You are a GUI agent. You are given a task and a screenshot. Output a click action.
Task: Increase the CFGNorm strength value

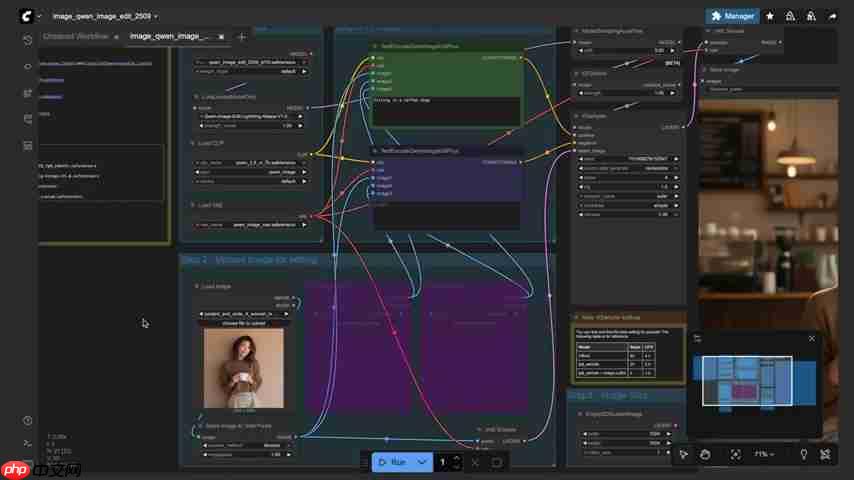coord(672,93)
